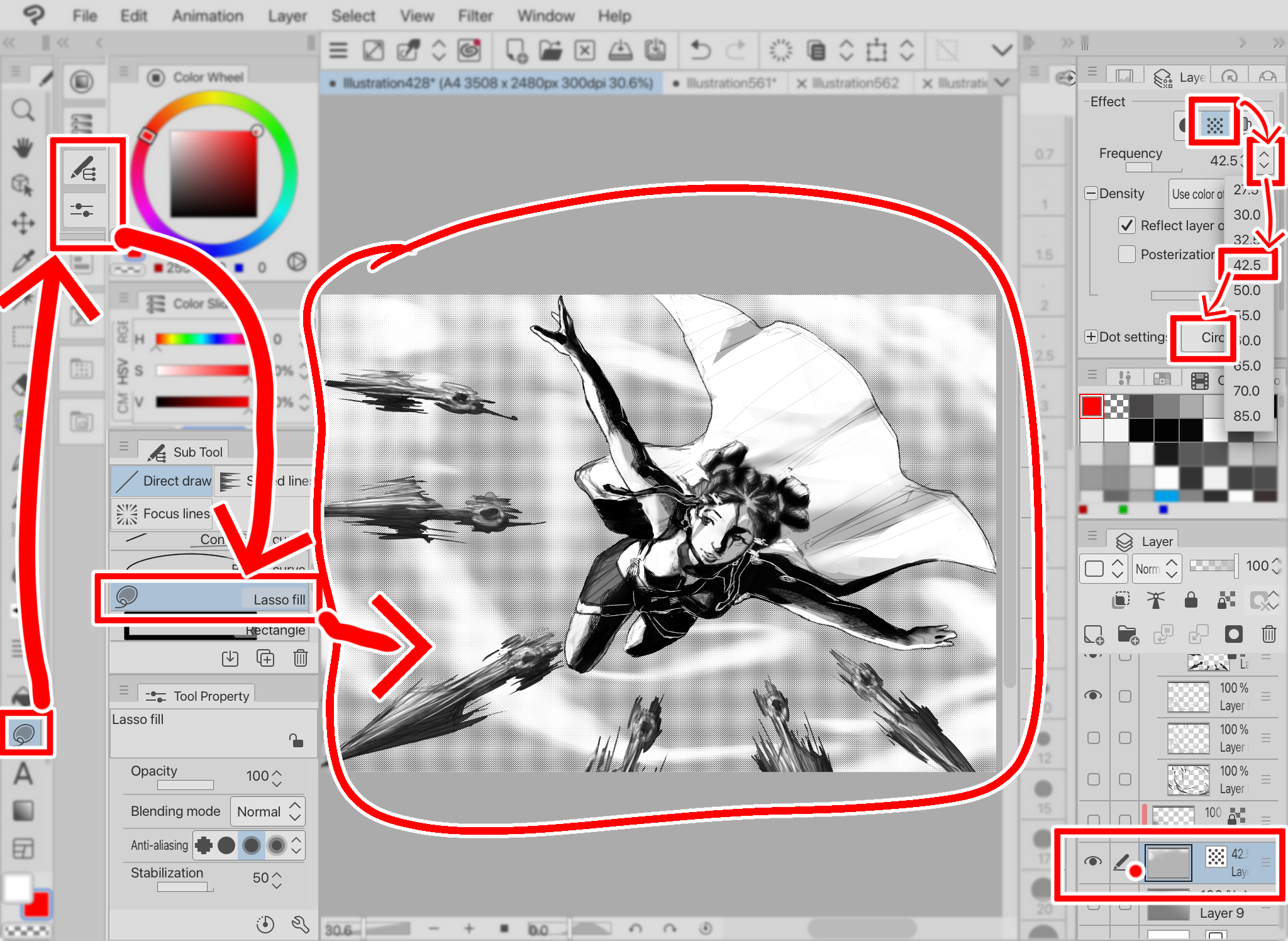Open the Tool Property sliders icon

83,209
